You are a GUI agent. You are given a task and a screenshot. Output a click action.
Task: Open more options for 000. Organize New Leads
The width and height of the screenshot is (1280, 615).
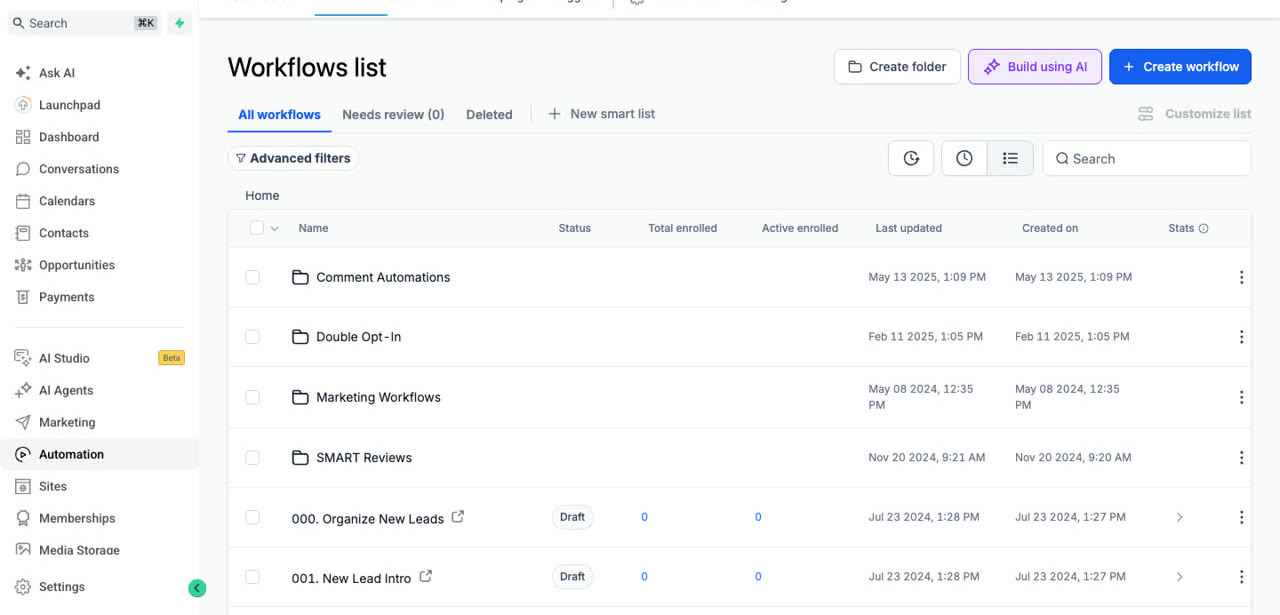[x=1241, y=517]
